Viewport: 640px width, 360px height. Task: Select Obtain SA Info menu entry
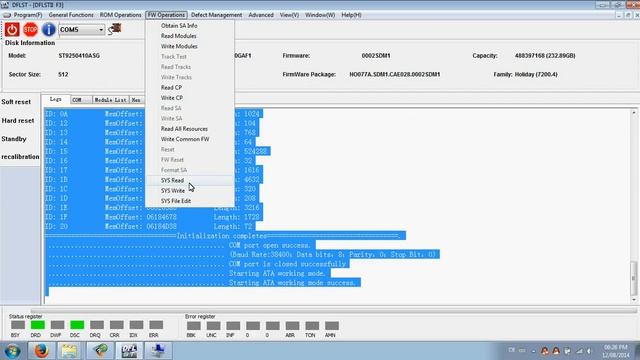[x=190, y=26]
